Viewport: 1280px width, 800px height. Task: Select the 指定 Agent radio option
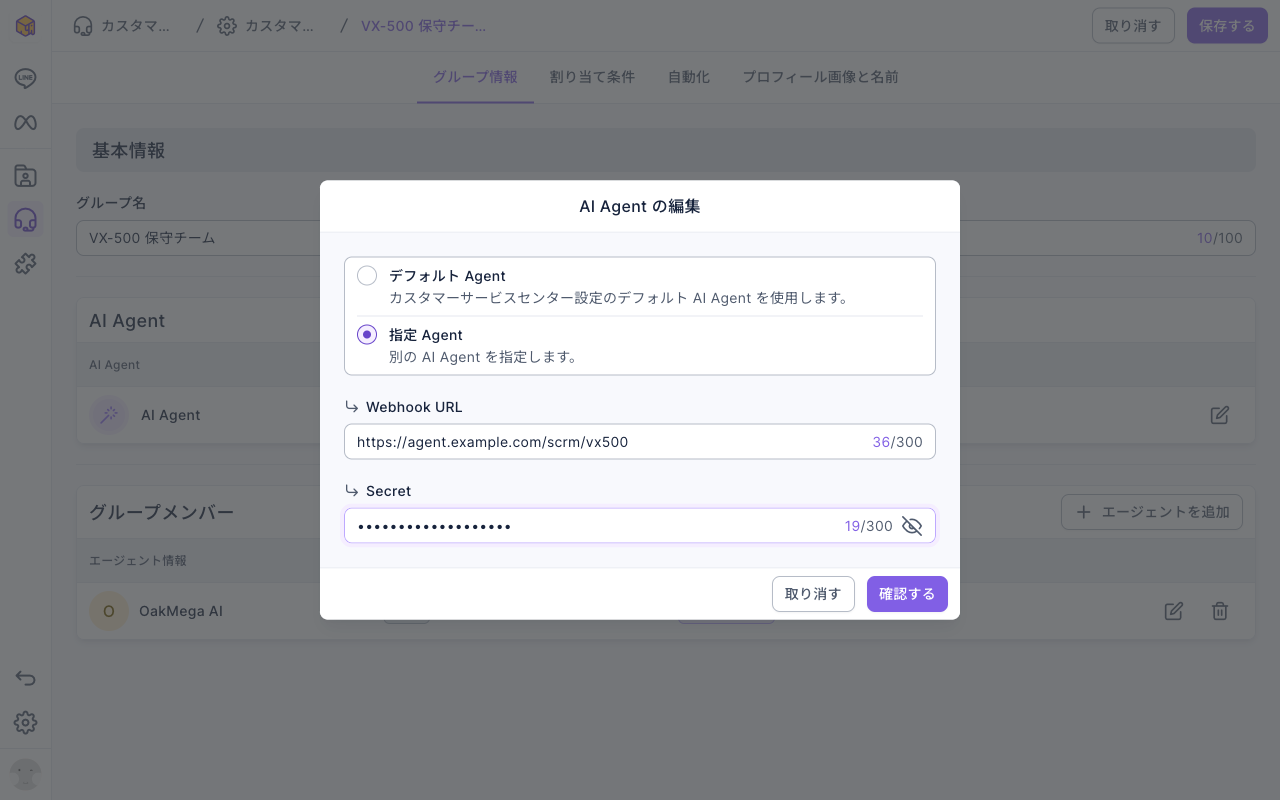point(367,335)
